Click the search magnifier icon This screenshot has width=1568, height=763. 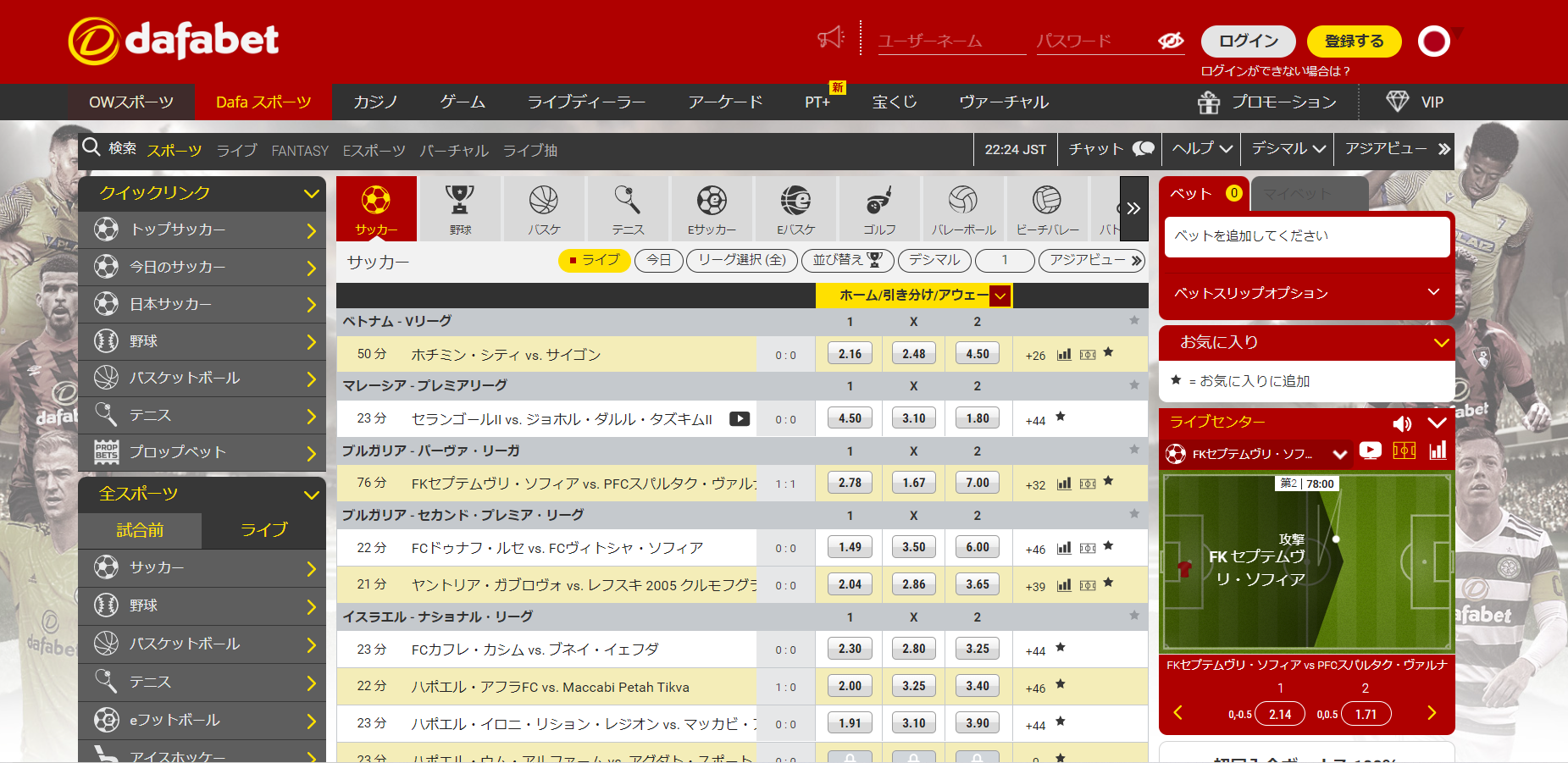pos(91,147)
